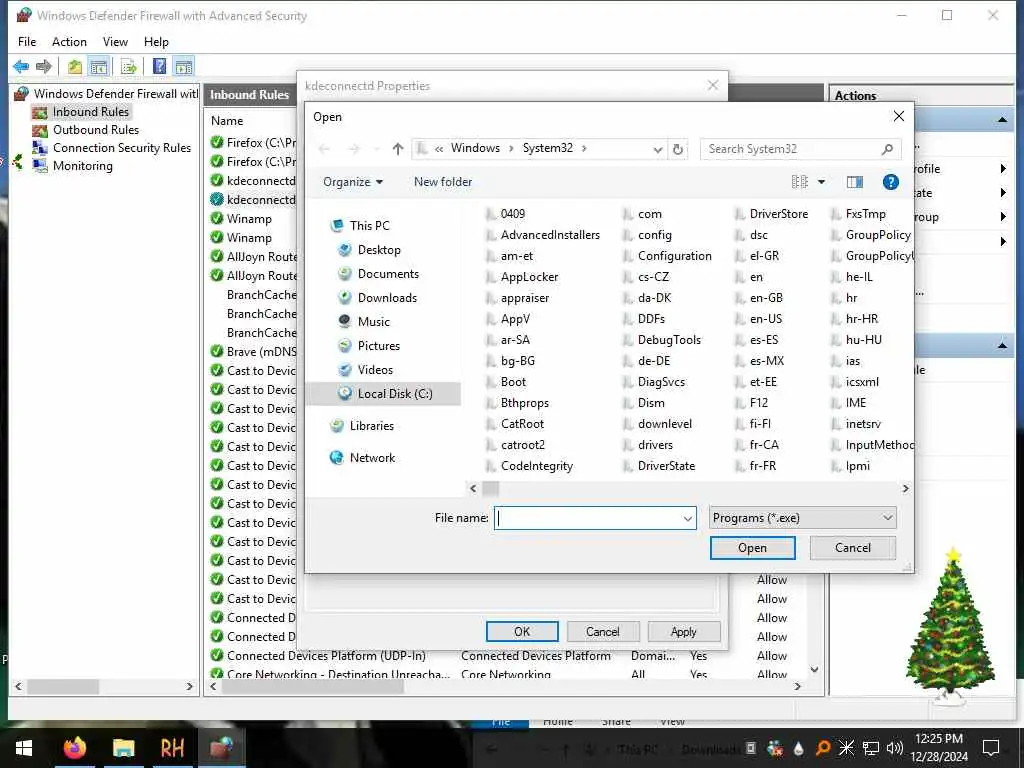Click the Up one level folder icon in the firewall toolbar
Screen dimensions: 1024x768
click(75, 66)
